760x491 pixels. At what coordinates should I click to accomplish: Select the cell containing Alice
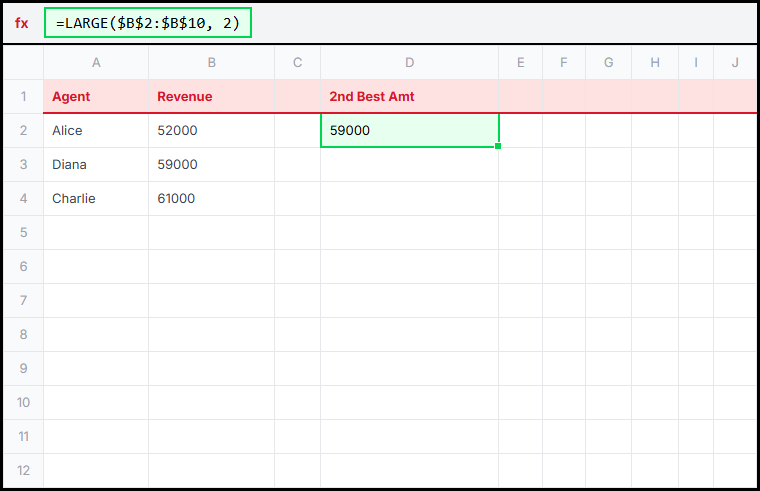[96, 131]
